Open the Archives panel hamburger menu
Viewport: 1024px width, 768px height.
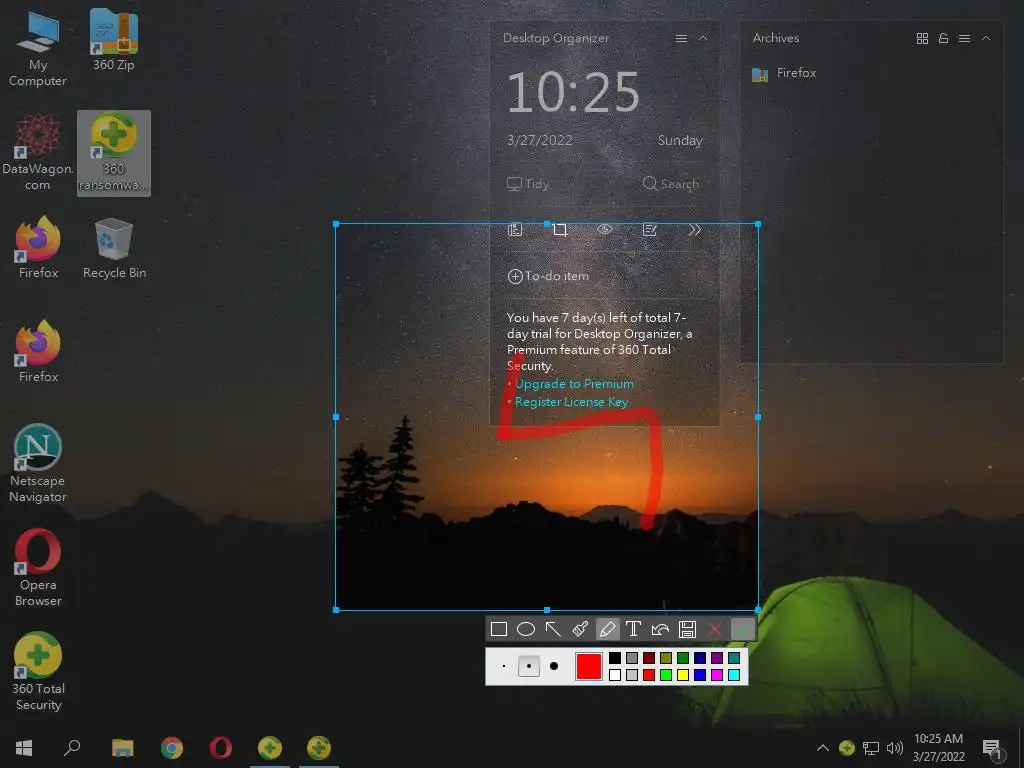[964, 39]
